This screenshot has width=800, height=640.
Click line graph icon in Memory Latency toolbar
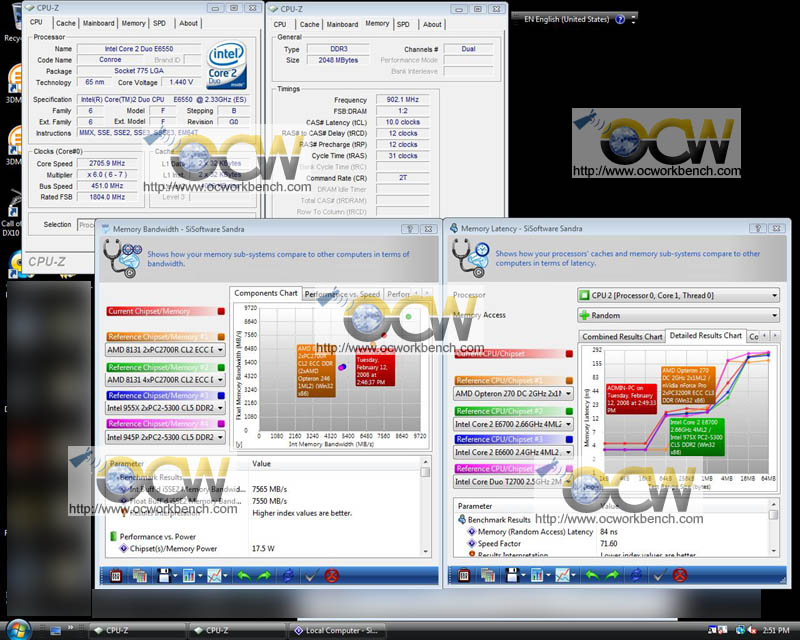pyautogui.click(x=562, y=576)
